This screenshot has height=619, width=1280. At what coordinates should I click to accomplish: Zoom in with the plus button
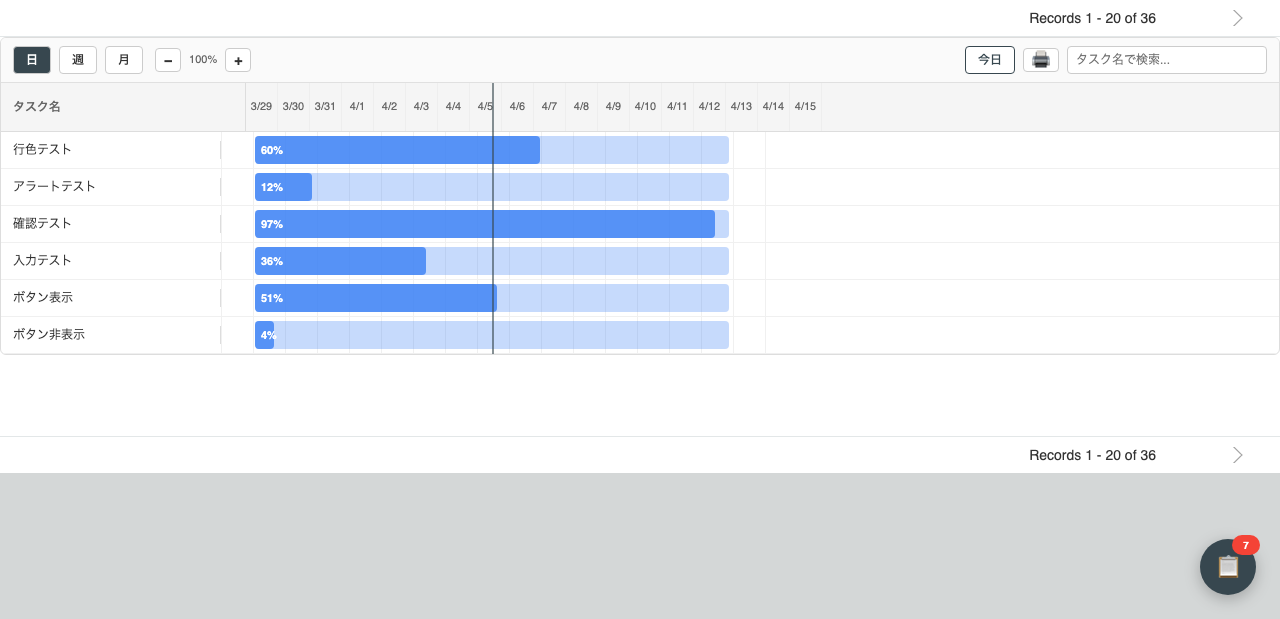238,60
